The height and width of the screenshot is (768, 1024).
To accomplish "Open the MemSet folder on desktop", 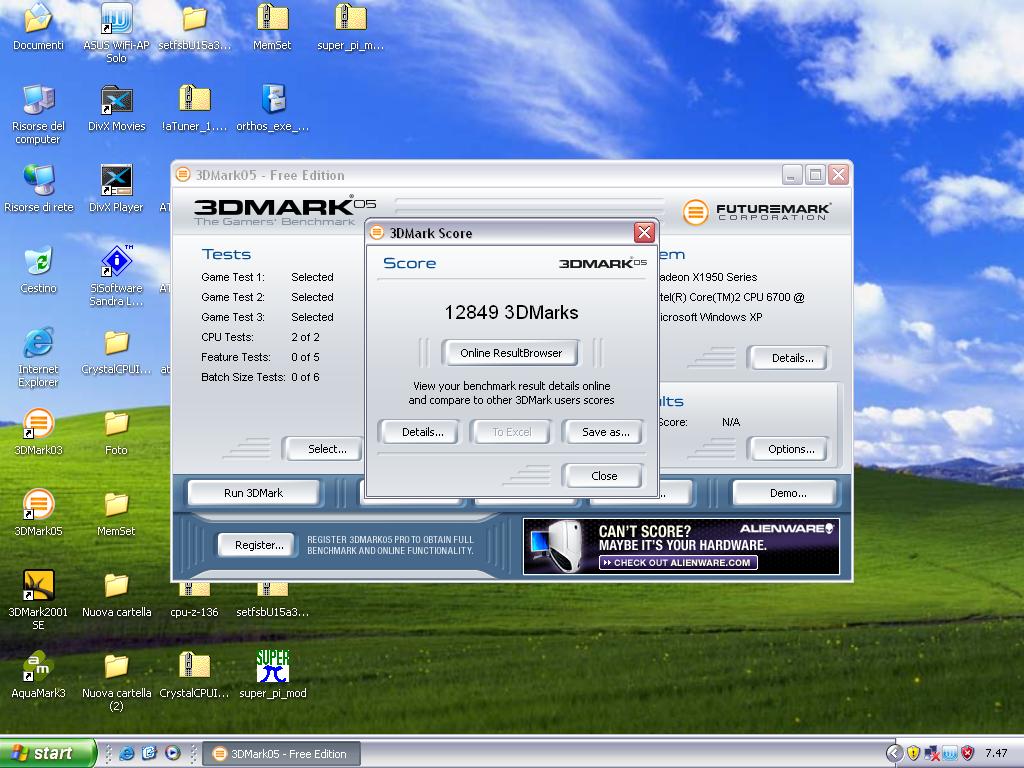I will click(x=116, y=506).
